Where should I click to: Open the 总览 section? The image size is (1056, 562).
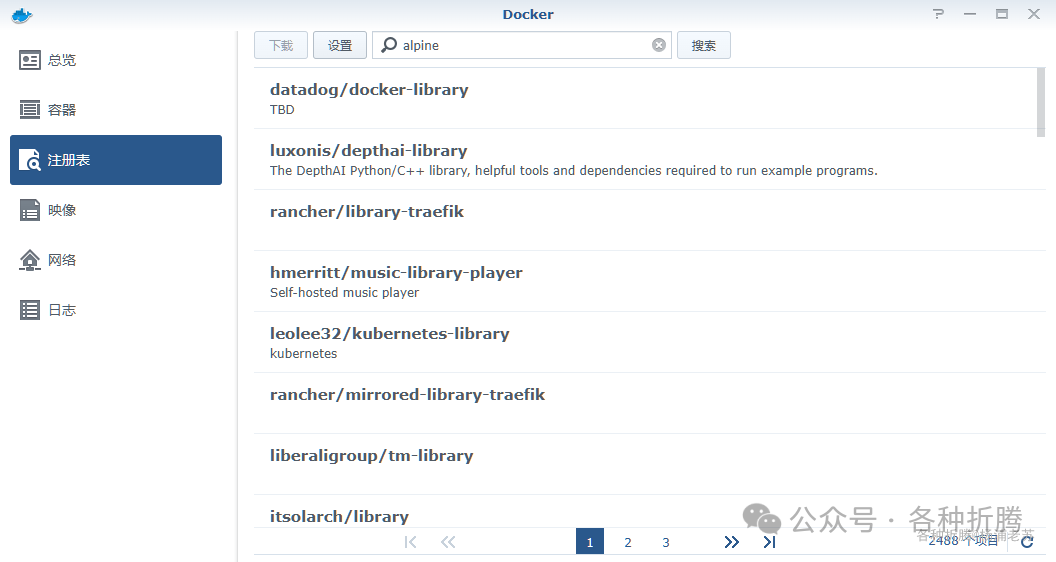pyautogui.click(x=116, y=60)
